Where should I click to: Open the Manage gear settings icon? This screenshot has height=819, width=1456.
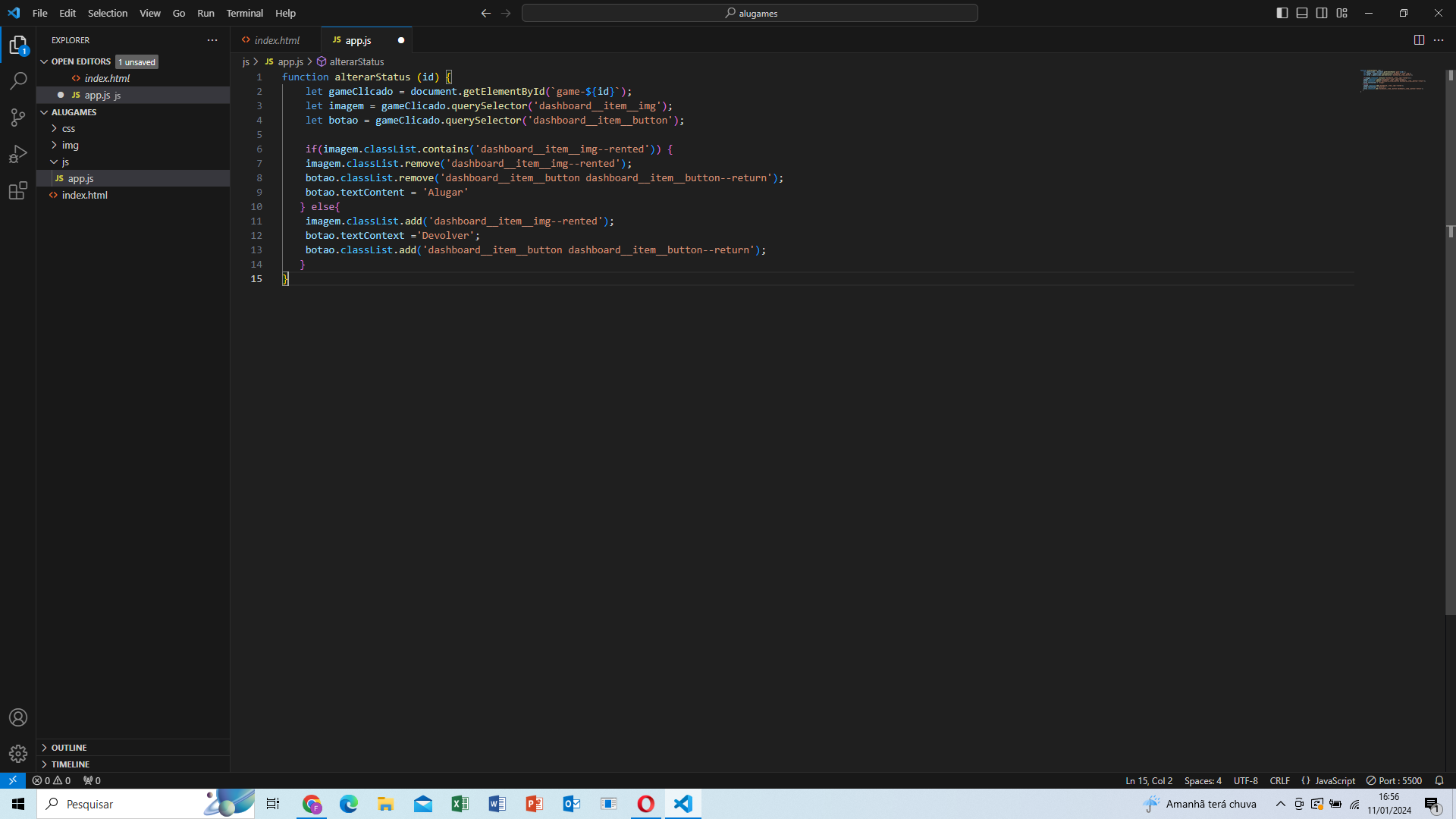tap(18, 753)
